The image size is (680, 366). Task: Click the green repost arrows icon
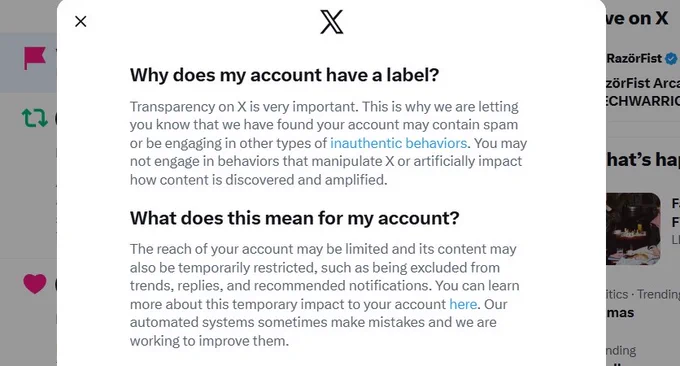click(x=35, y=118)
